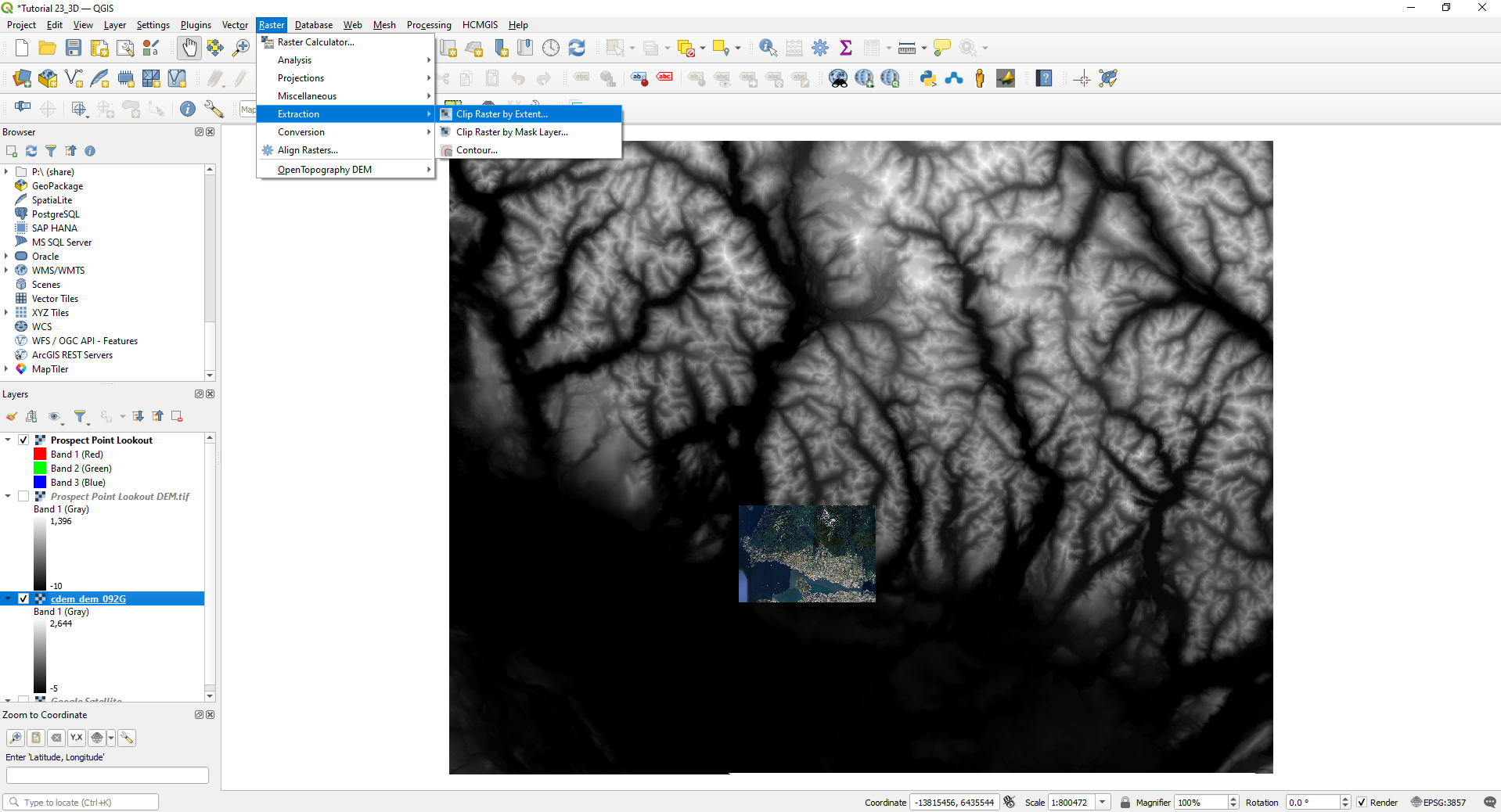1501x812 pixels.
Task: Select the Identify Features tool
Action: click(x=768, y=48)
